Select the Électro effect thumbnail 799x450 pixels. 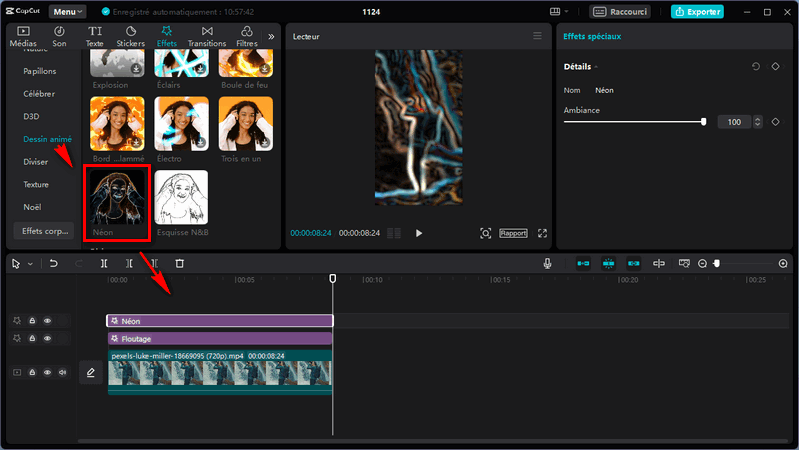click(x=181, y=124)
